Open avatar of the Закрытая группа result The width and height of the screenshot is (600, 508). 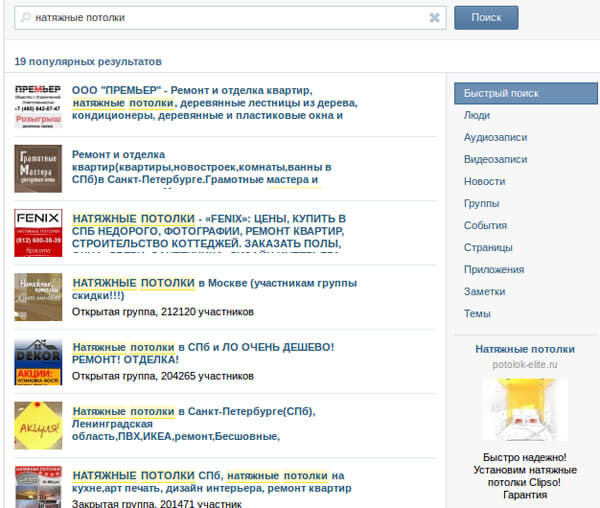pyautogui.click(x=38, y=487)
